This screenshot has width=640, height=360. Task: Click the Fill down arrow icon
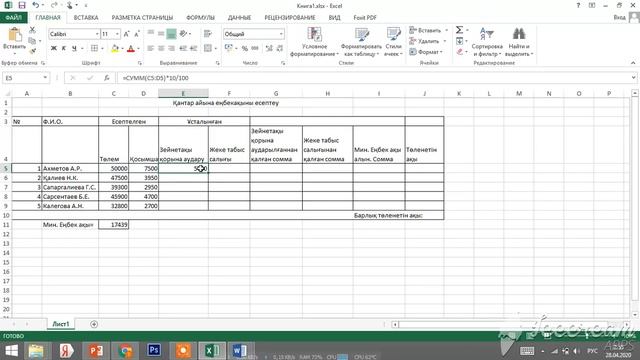(x=460, y=41)
